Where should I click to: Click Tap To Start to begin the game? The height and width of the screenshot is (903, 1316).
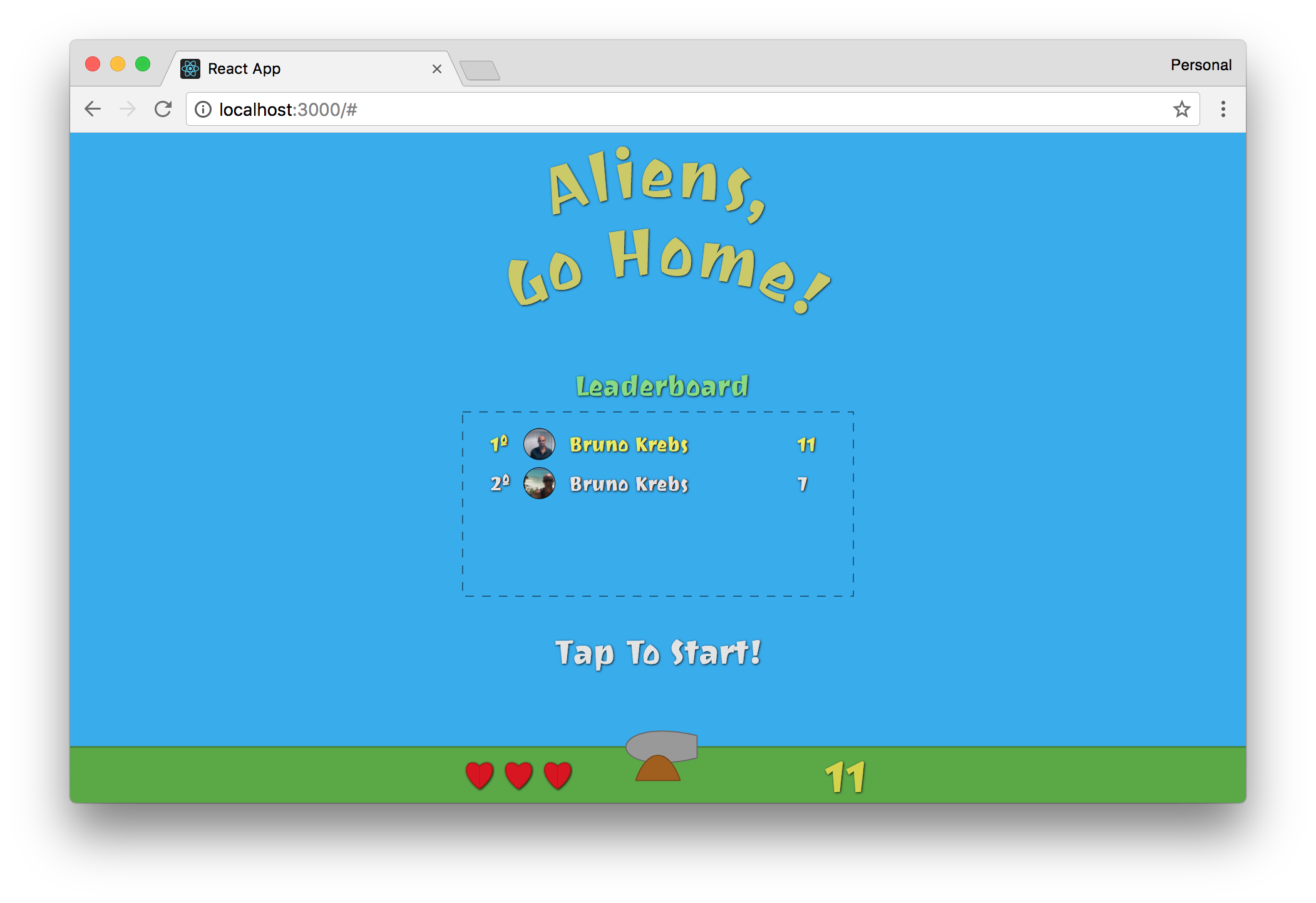click(659, 653)
